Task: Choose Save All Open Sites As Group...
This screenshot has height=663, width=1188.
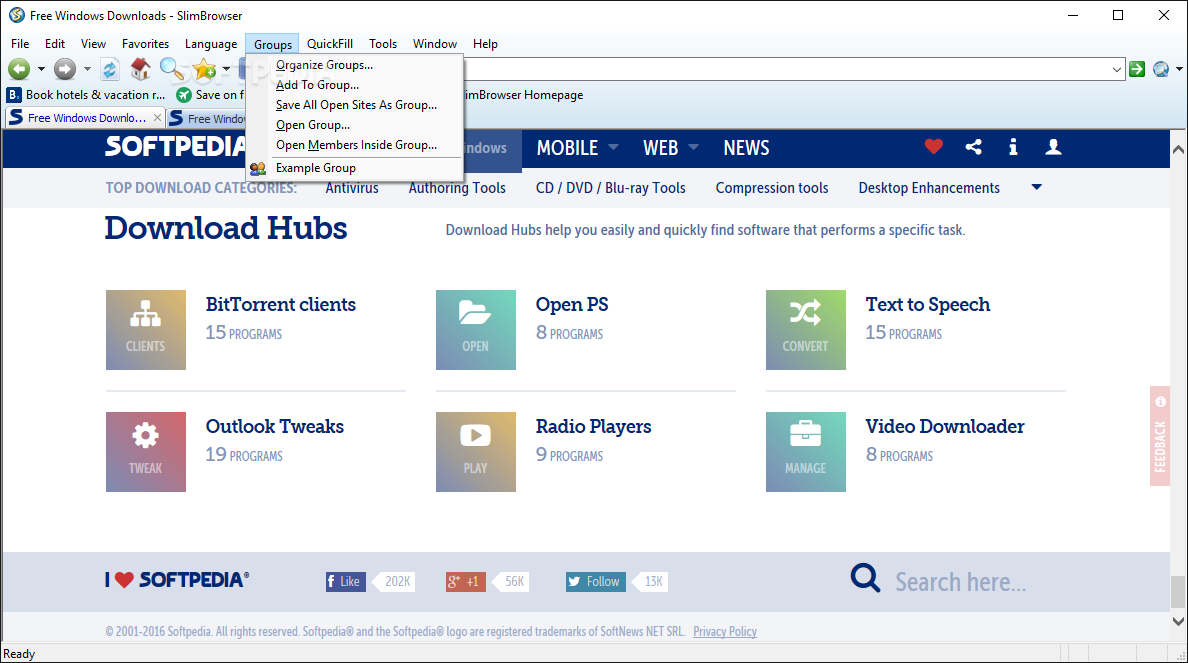Action: pyautogui.click(x=354, y=105)
